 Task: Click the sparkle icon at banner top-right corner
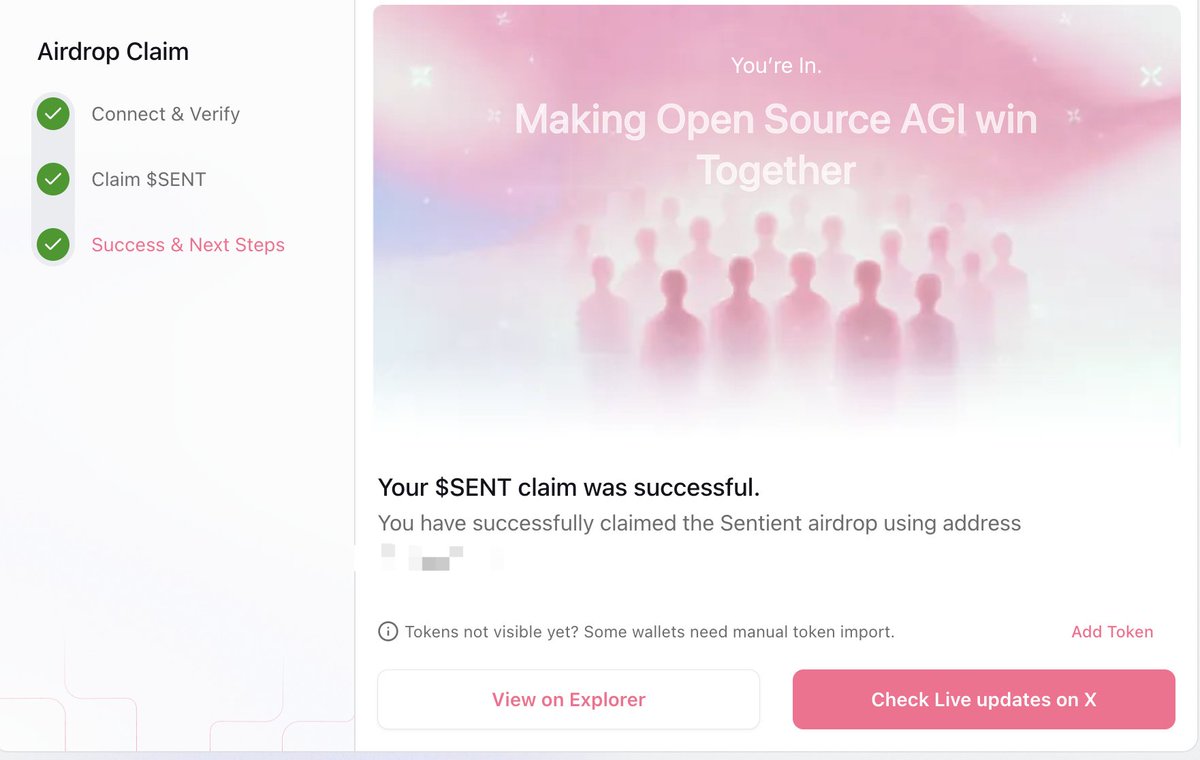pyautogui.click(x=1151, y=76)
